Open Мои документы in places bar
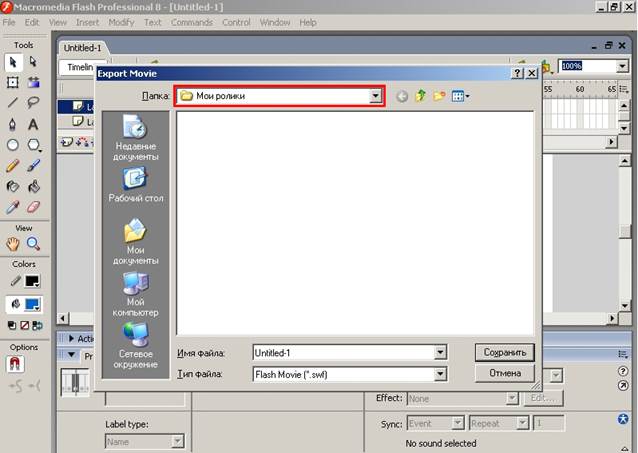 [x=135, y=241]
